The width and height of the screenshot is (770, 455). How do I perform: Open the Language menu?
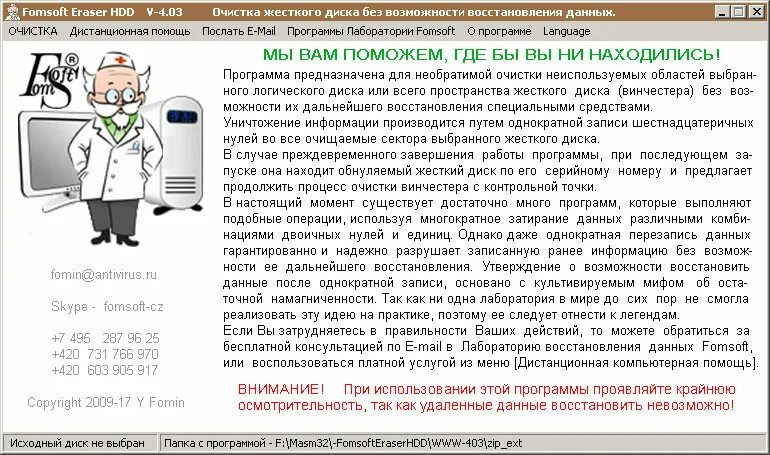[566, 31]
